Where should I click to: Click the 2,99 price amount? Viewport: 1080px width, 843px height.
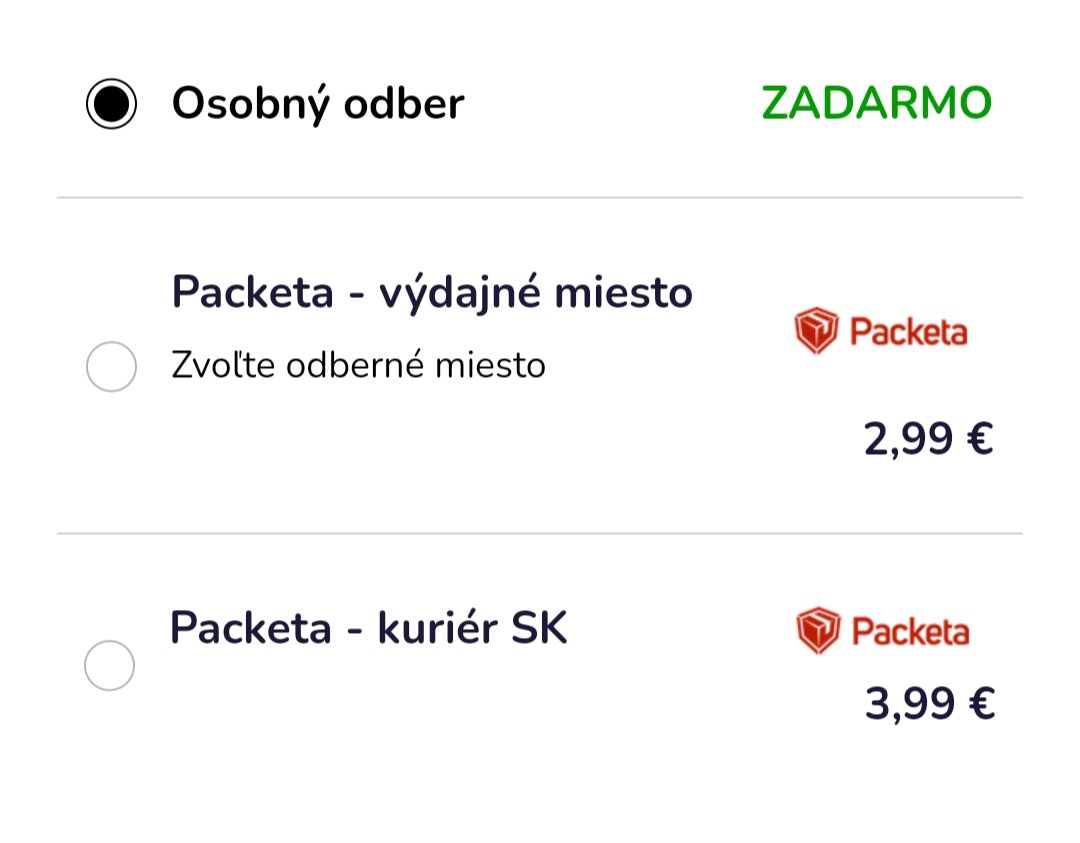[x=907, y=439]
